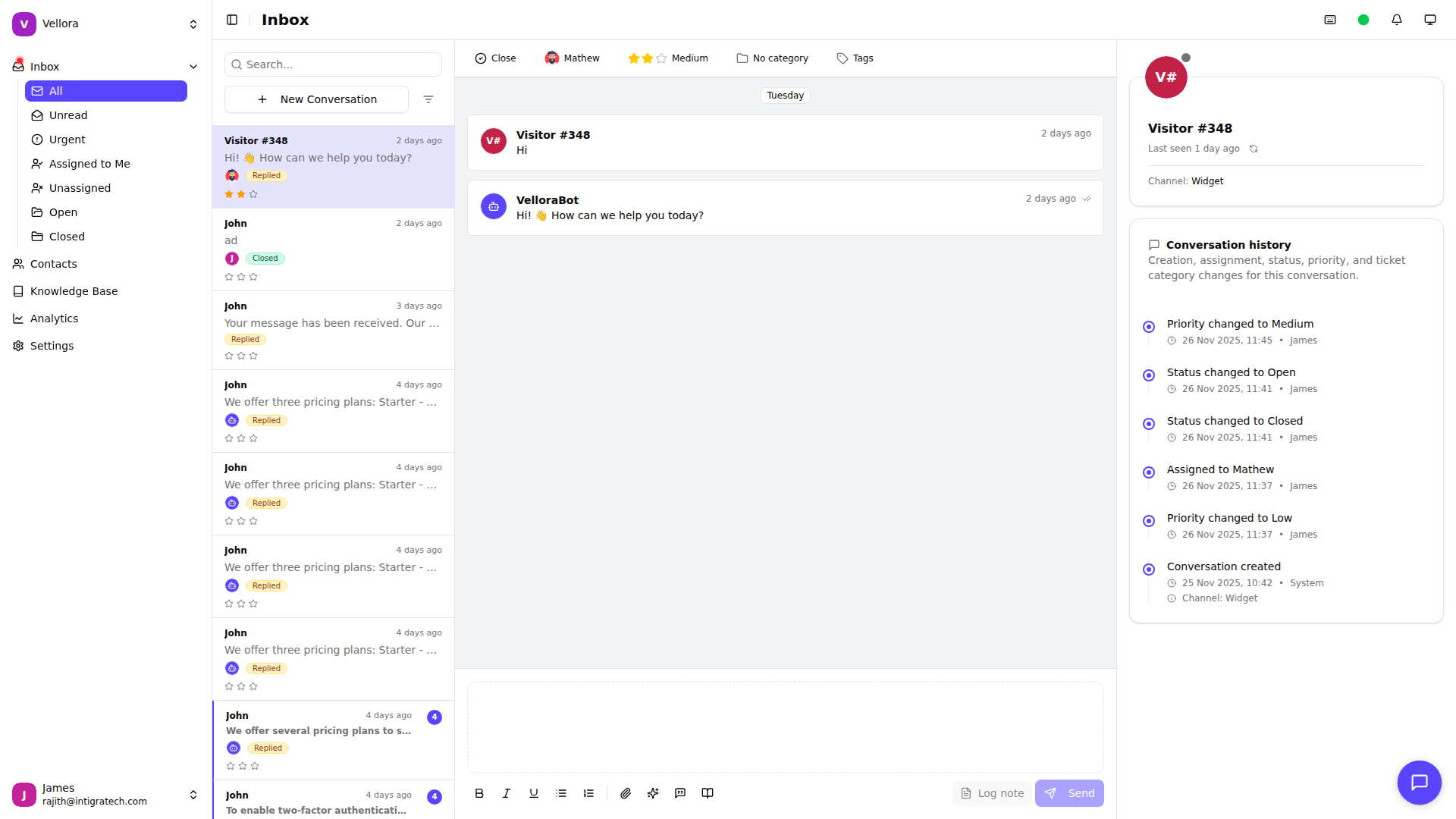
Task: Select the Unread inbox view
Action: point(106,115)
